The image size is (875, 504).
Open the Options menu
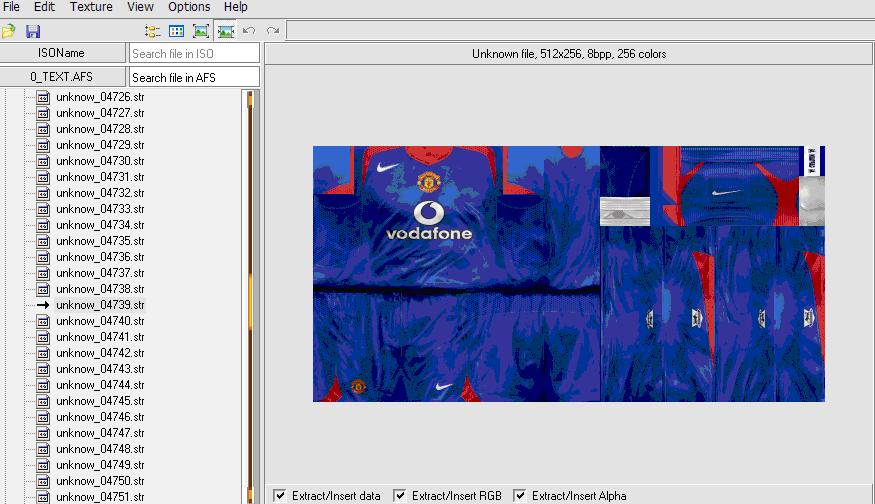click(x=189, y=7)
